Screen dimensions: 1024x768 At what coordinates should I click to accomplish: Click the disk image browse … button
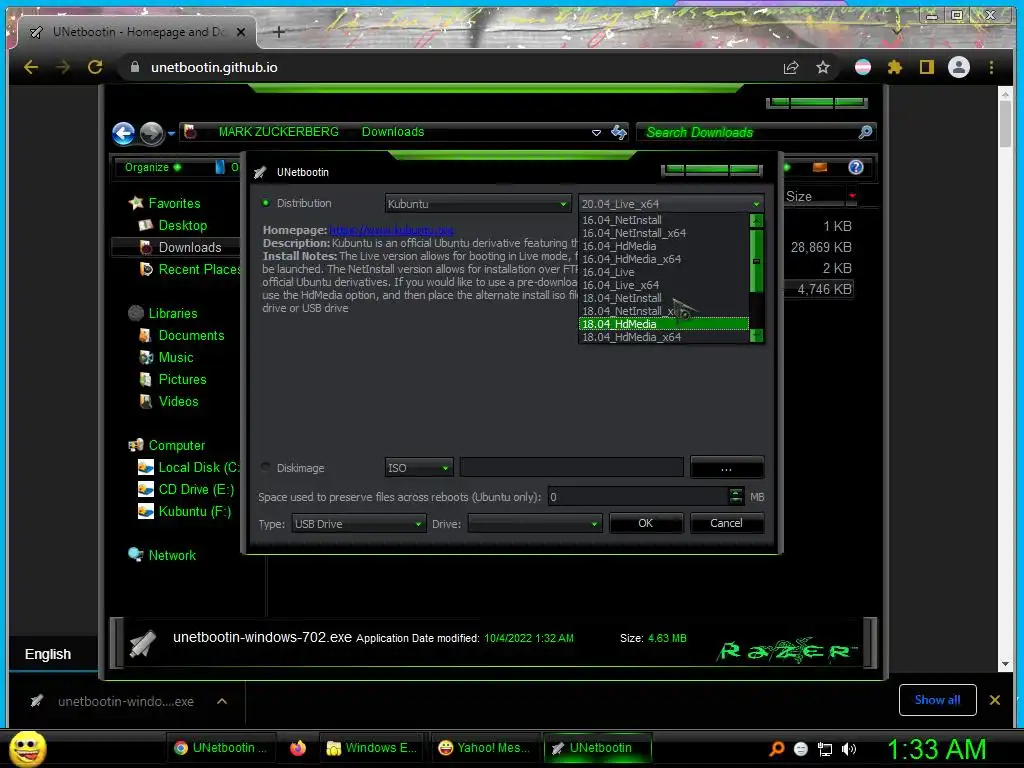click(726, 468)
